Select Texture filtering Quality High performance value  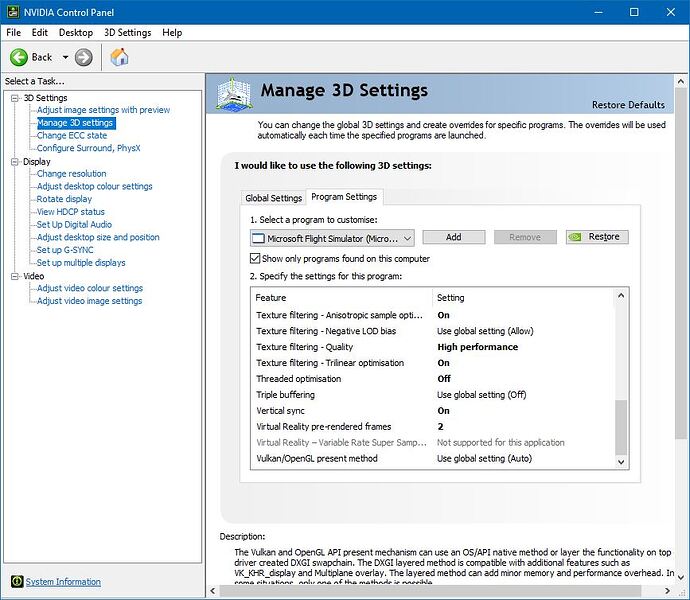coord(477,347)
